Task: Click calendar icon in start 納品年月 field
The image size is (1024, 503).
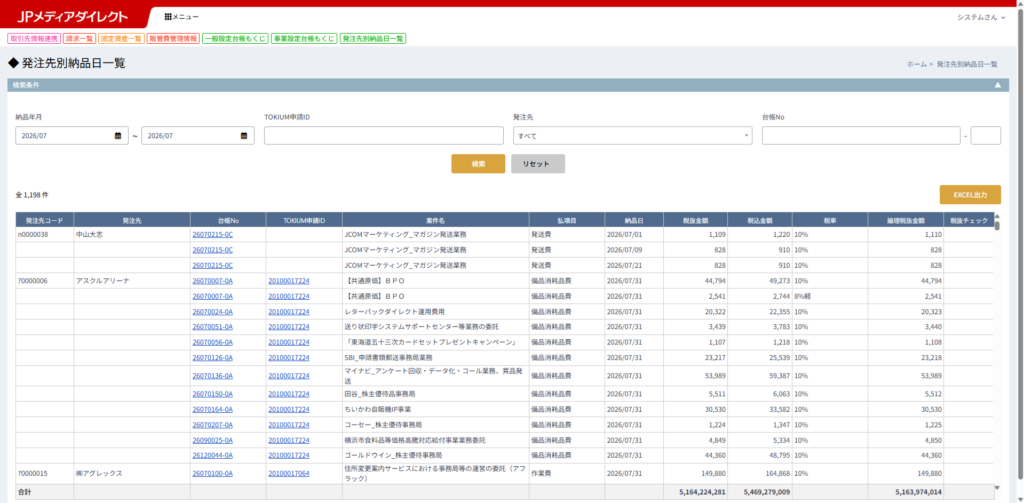Action: pyautogui.click(x=118, y=136)
